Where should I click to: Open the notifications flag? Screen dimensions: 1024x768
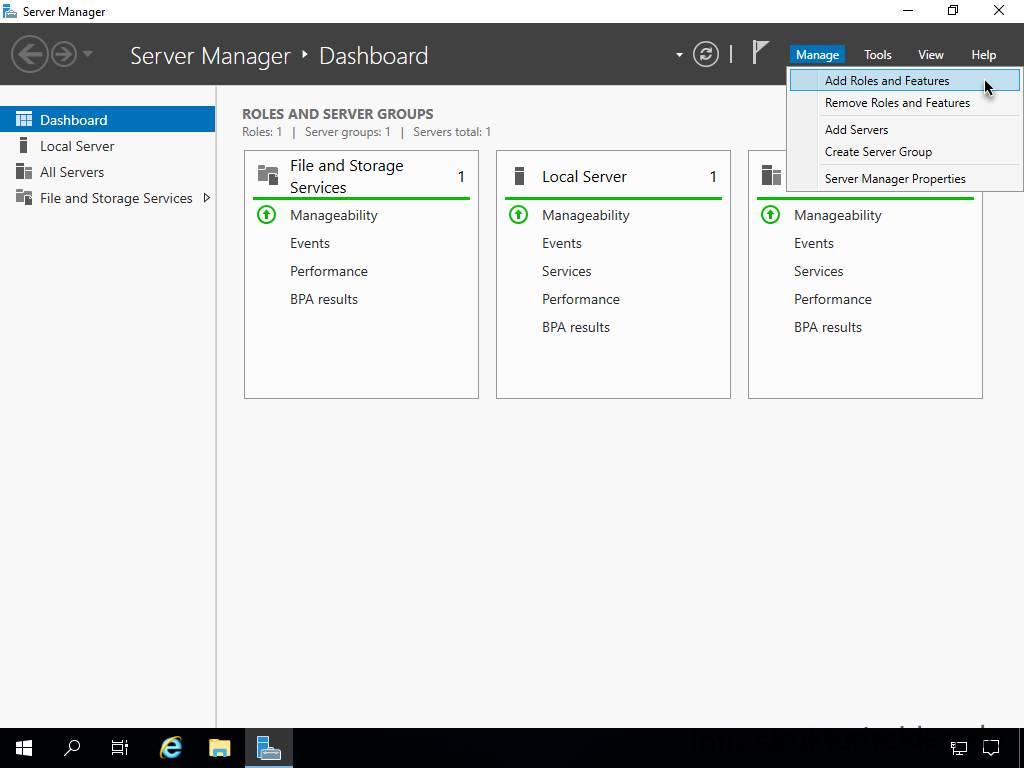pos(760,52)
